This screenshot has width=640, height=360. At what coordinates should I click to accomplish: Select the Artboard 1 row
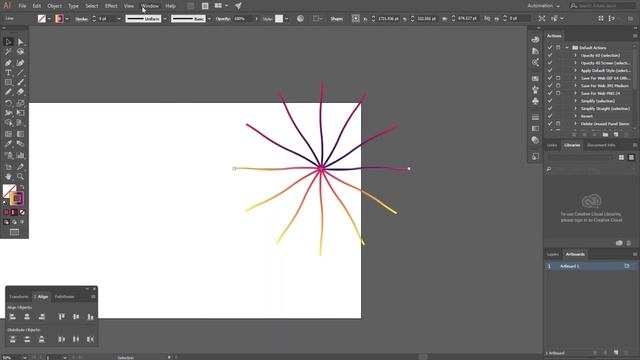click(590, 266)
